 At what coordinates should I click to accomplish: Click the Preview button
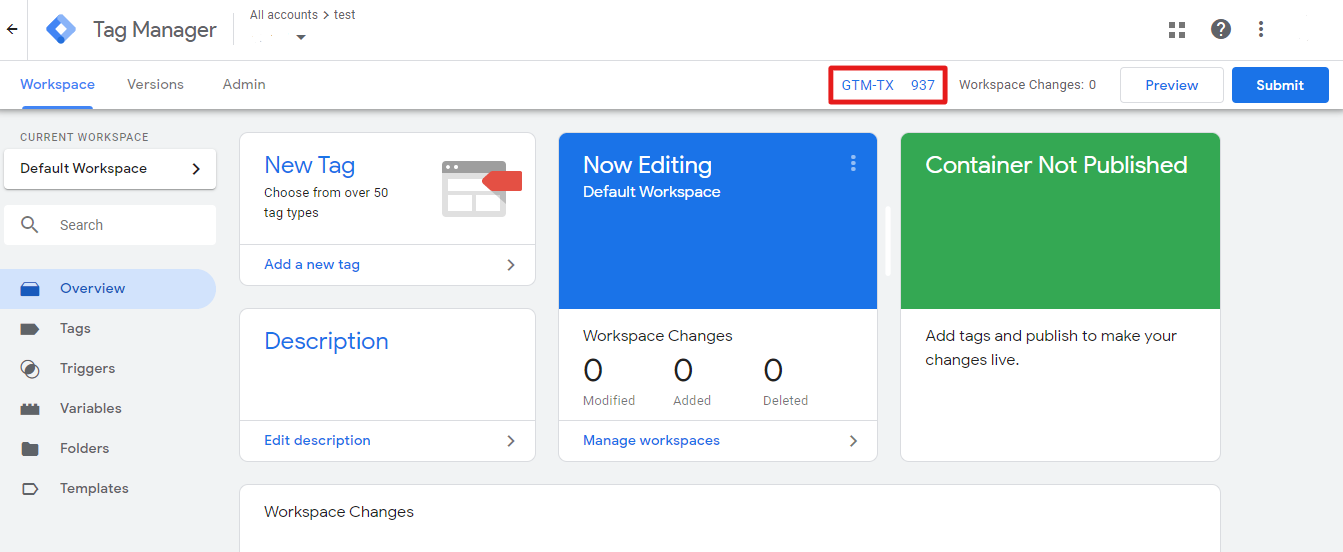1172,85
